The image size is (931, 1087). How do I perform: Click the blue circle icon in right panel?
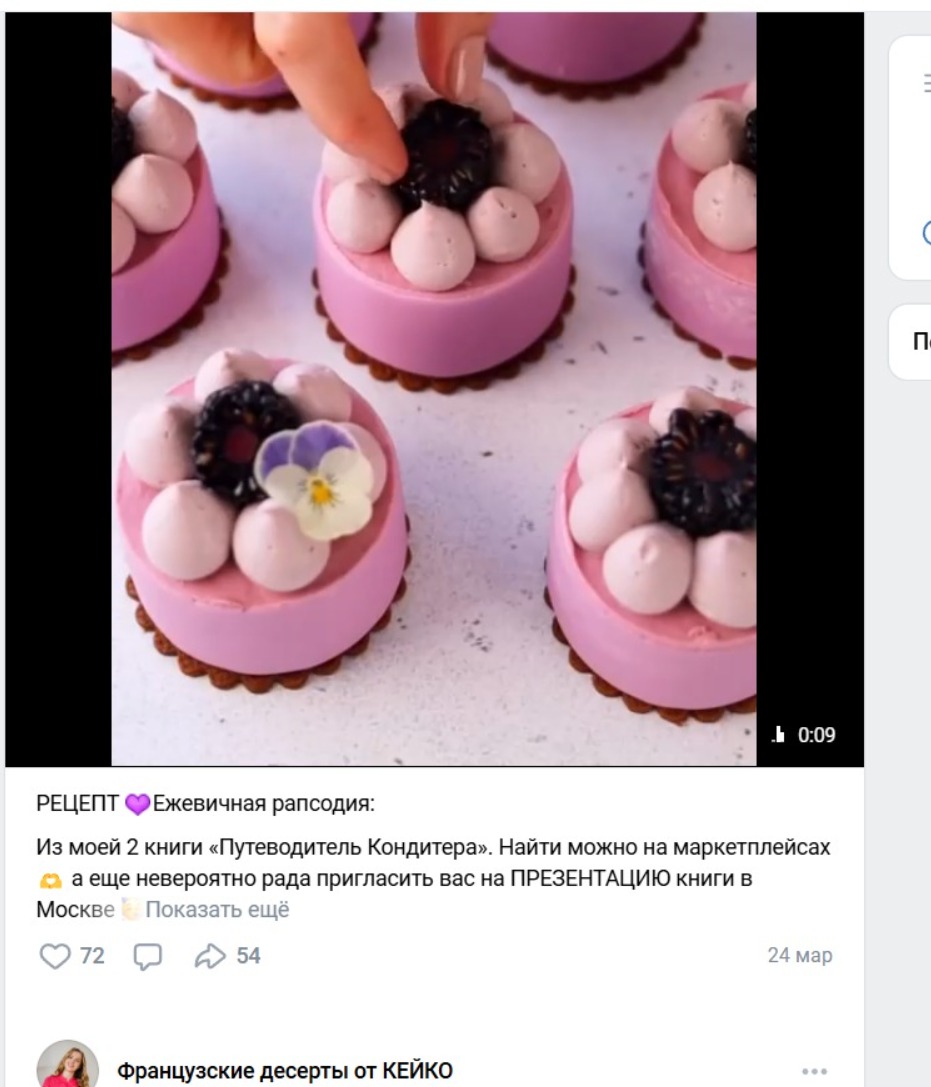tap(927, 233)
